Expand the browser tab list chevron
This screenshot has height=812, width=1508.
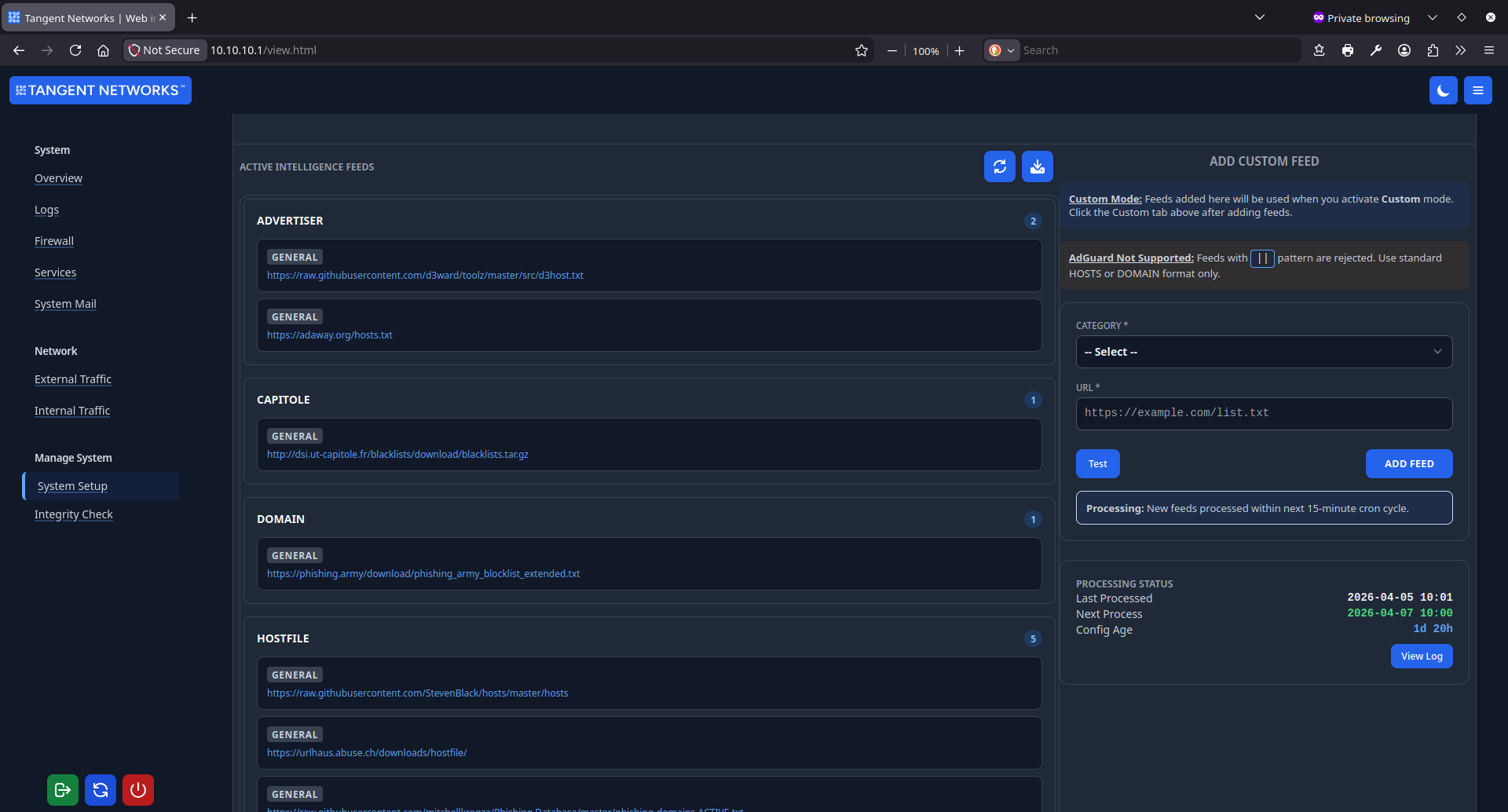(1260, 16)
